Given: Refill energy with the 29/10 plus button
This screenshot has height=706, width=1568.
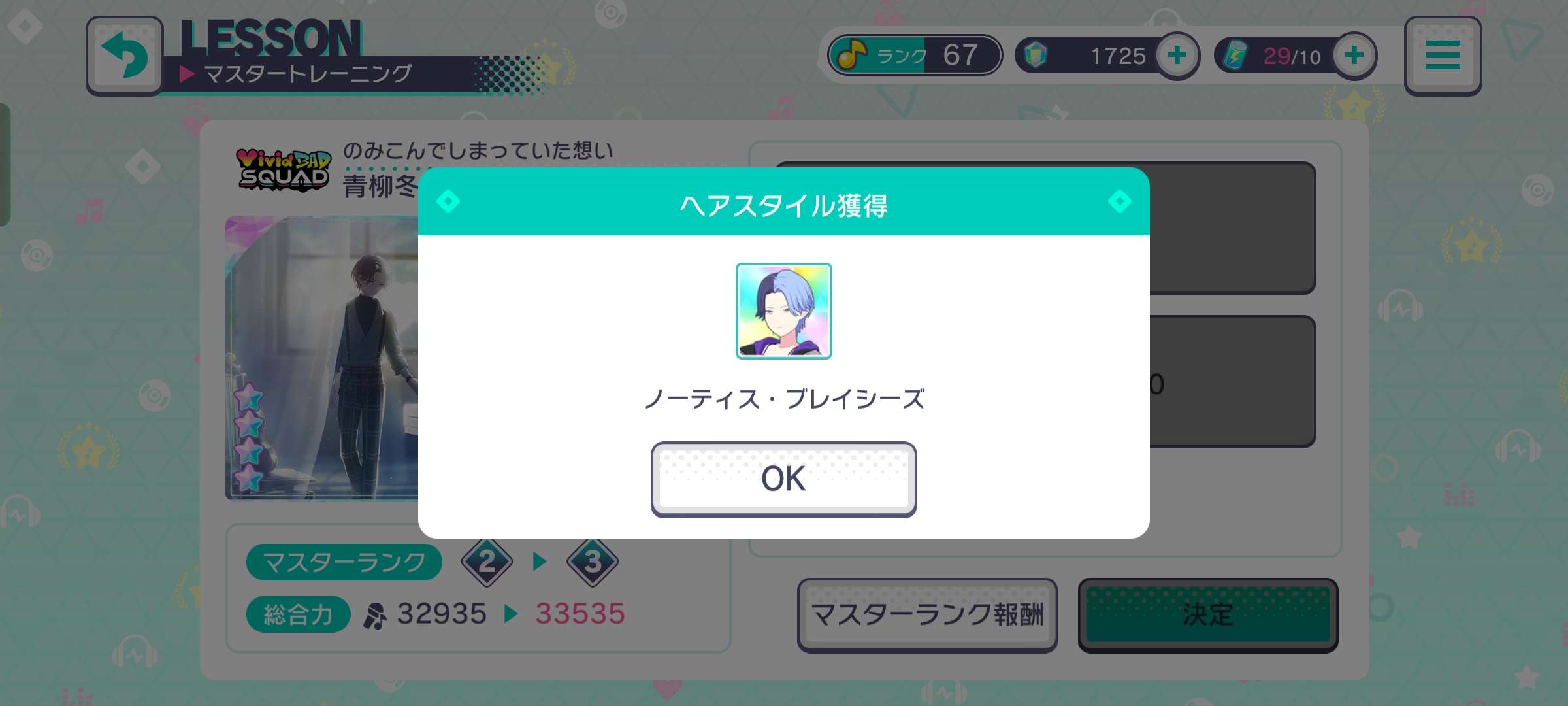Looking at the screenshot, I should (x=1354, y=56).
